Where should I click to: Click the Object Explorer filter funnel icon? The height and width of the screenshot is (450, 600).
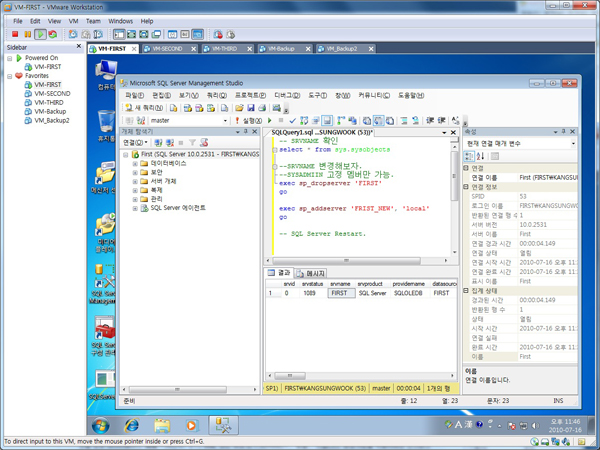click(192, 143)
